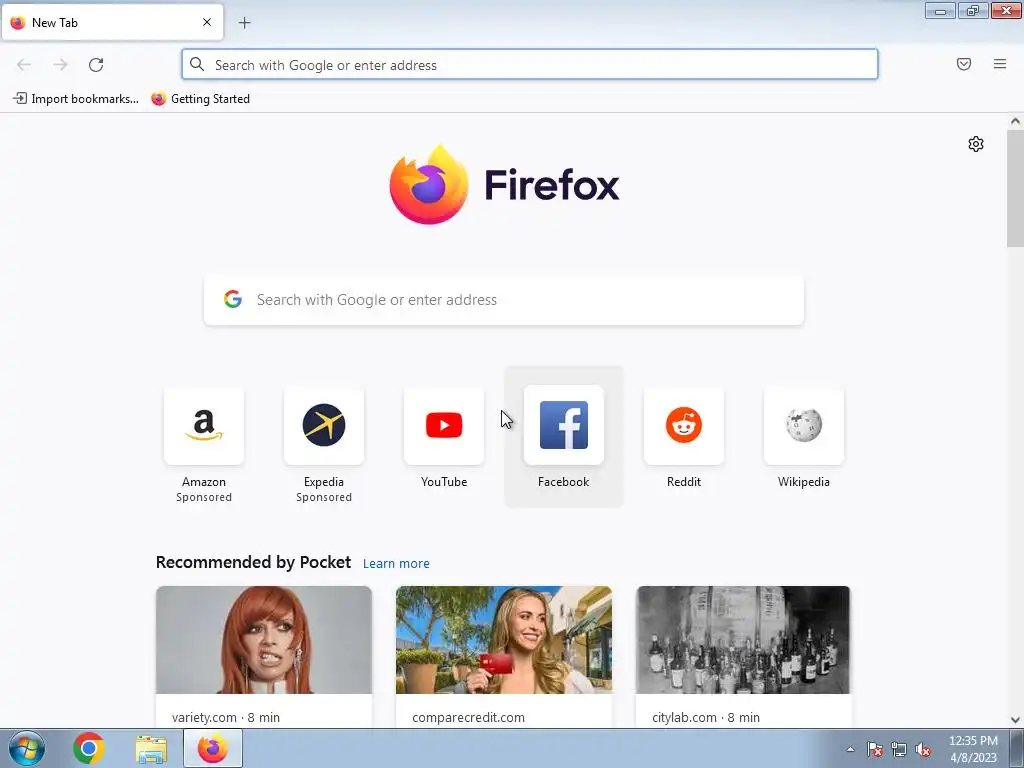Click the Firefox taskbar button
The width and height of the screenshot is (1024, 768).
(213, 748)
